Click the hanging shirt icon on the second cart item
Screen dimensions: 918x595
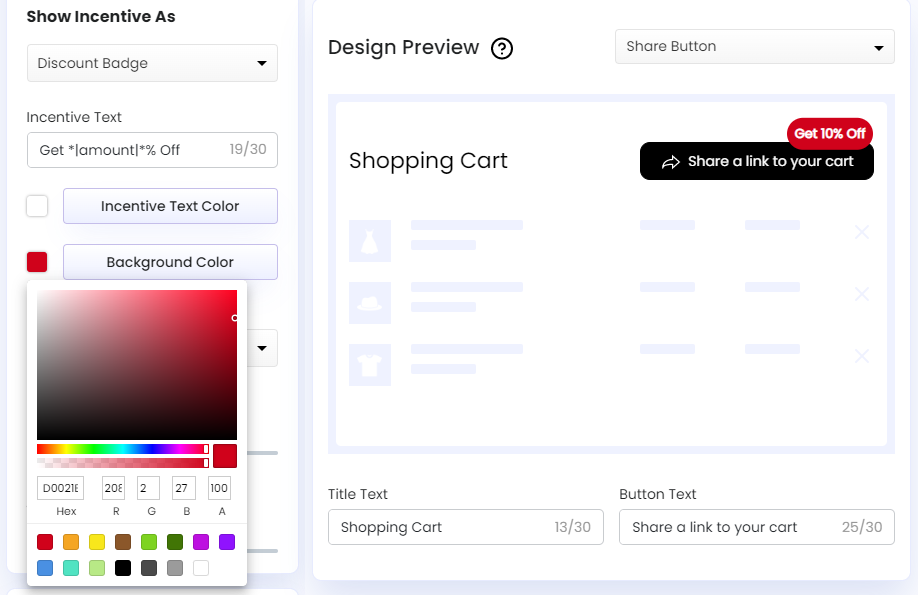pos(370,303)
